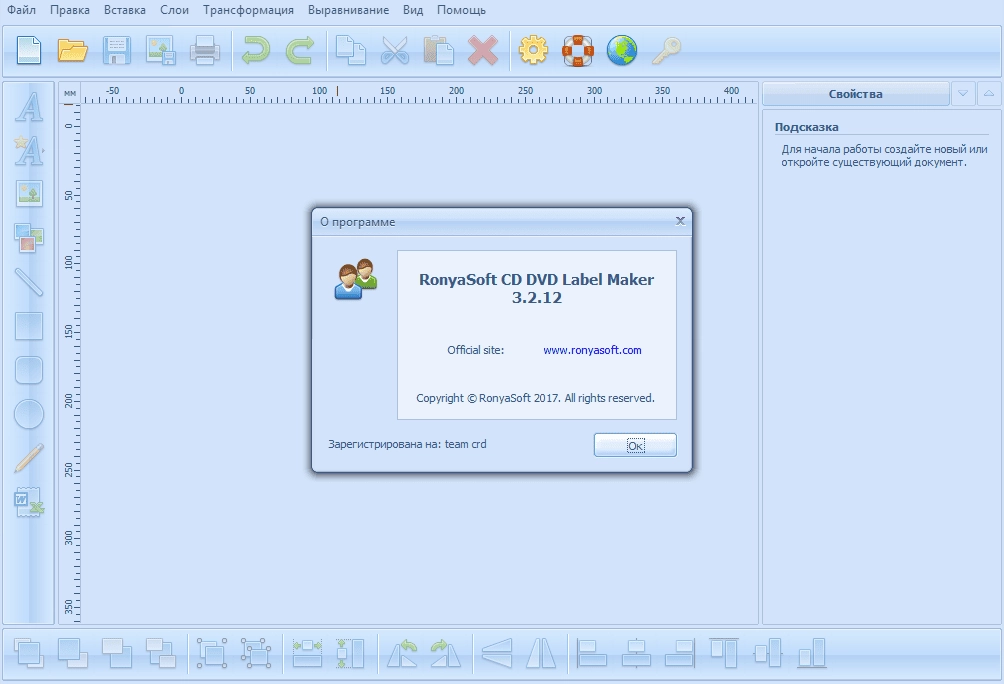The height and width of the screenshot is (684, 1004).
Task: Open the Трансформация menu
Action: (248, 10)
